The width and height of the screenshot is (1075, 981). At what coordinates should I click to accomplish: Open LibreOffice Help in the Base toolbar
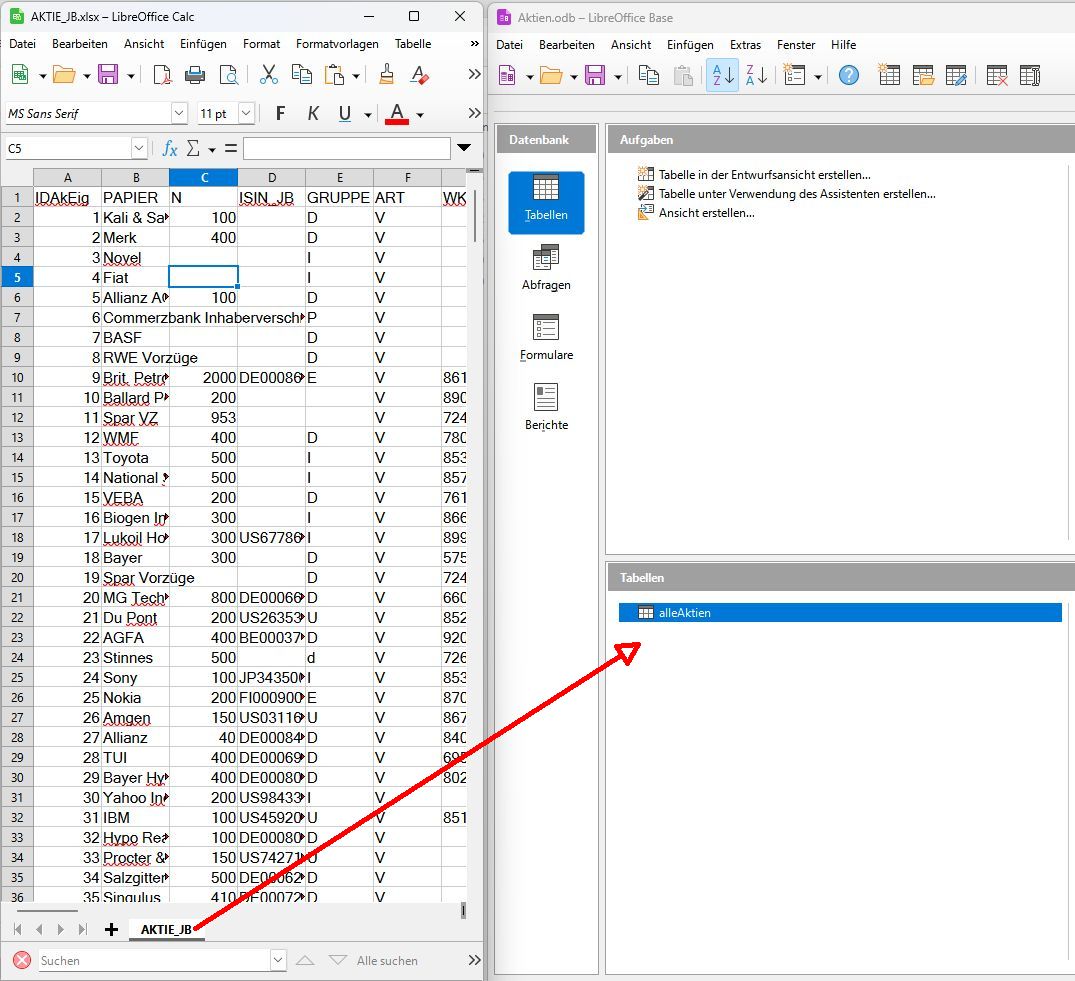tap(849, 75)
